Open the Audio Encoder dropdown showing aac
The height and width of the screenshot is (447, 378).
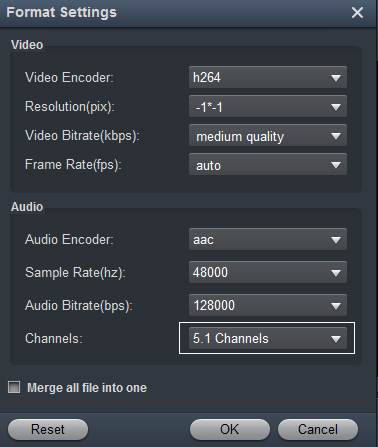click(x=268, y=239)
